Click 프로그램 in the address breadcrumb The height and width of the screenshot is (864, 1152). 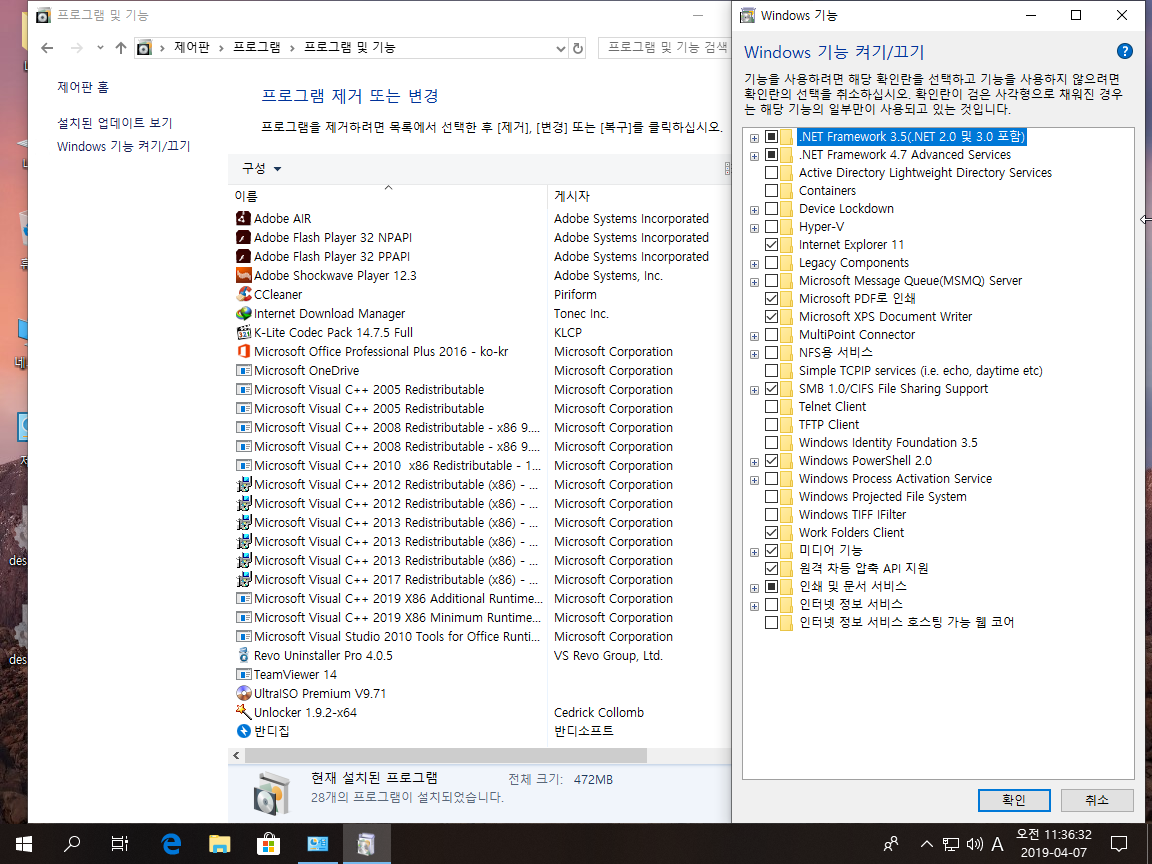[256, 47]
